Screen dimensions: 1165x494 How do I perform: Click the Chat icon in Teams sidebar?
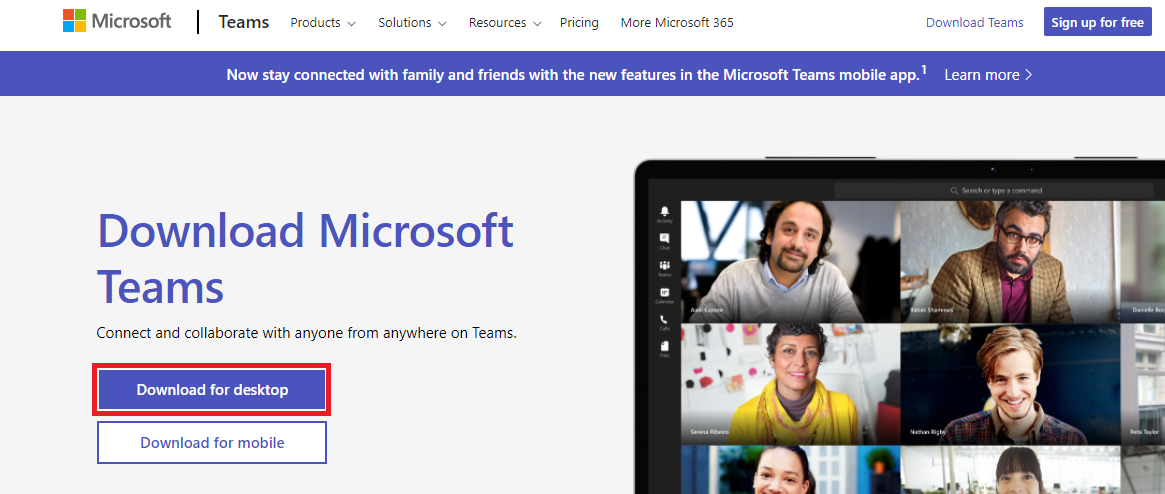click(664, 241)
